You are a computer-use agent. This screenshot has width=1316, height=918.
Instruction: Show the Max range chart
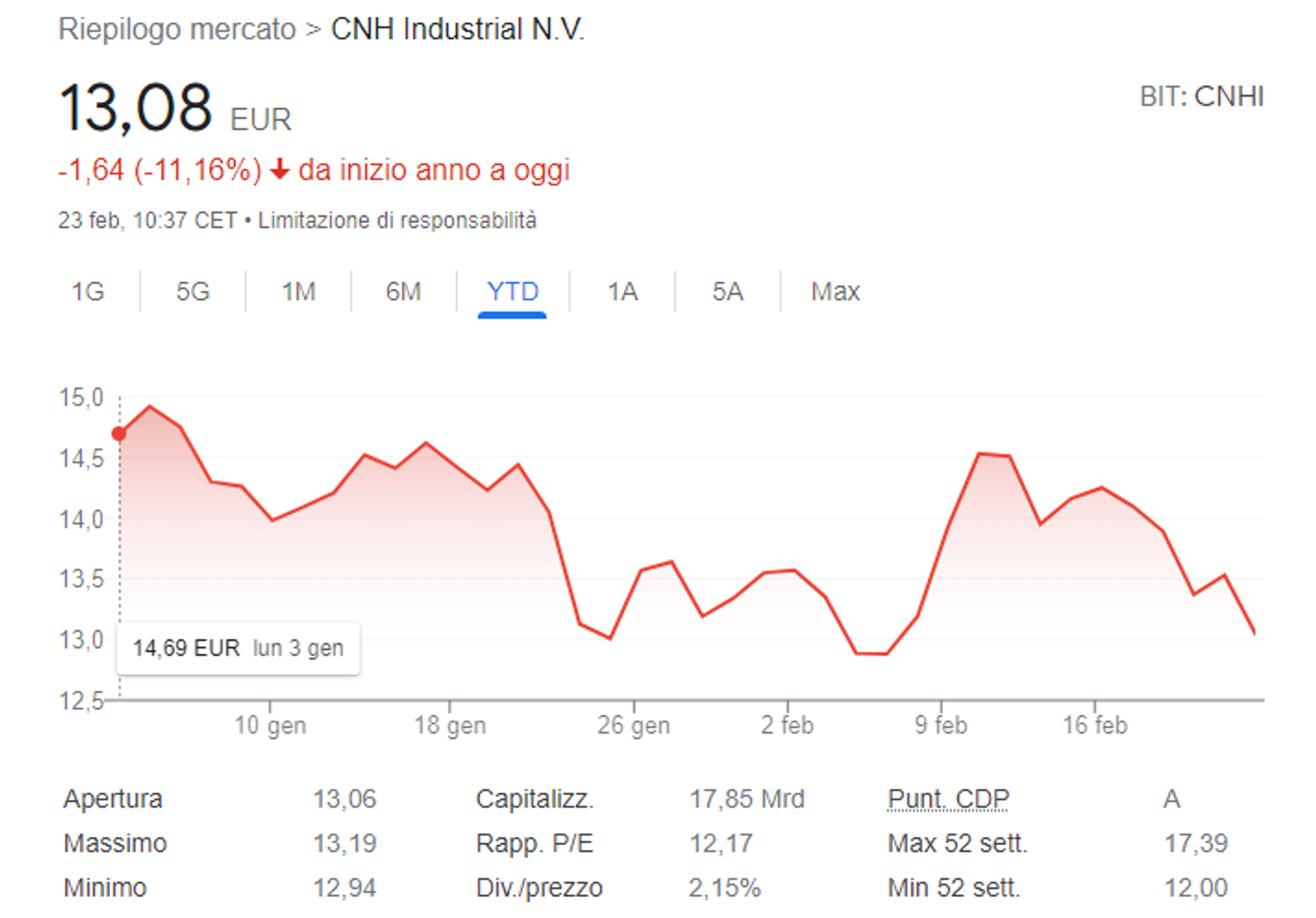835,291
